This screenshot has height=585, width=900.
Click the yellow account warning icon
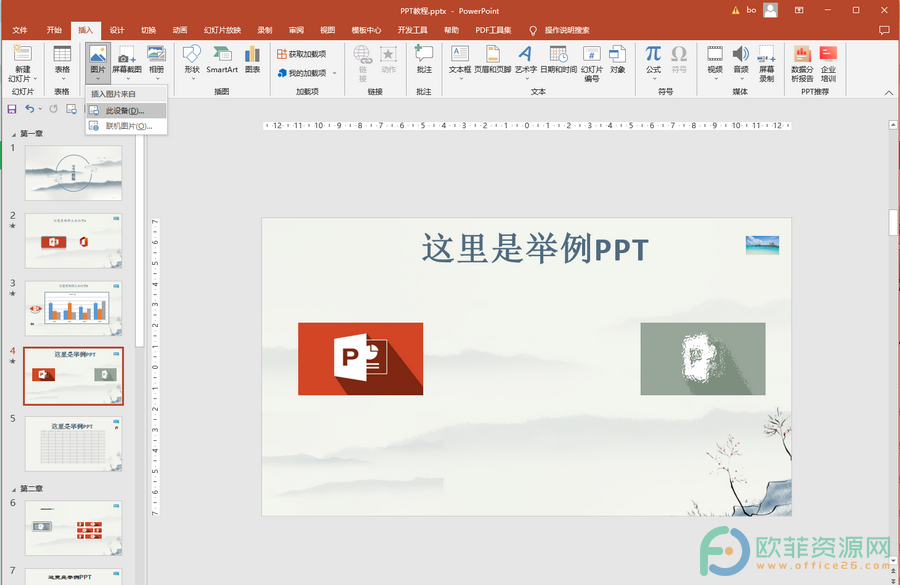click(x=736, y=10)
